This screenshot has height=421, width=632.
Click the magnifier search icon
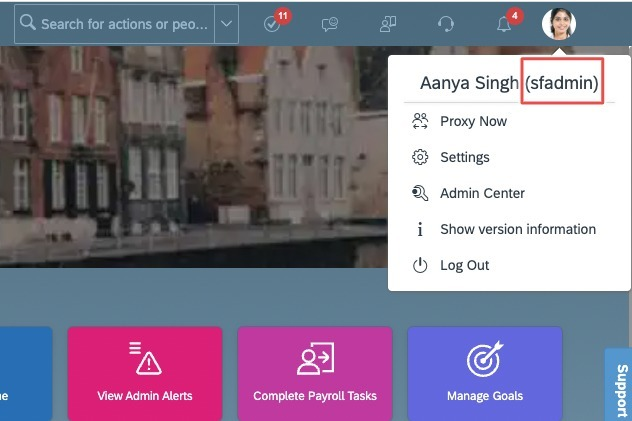coord(28,23)
